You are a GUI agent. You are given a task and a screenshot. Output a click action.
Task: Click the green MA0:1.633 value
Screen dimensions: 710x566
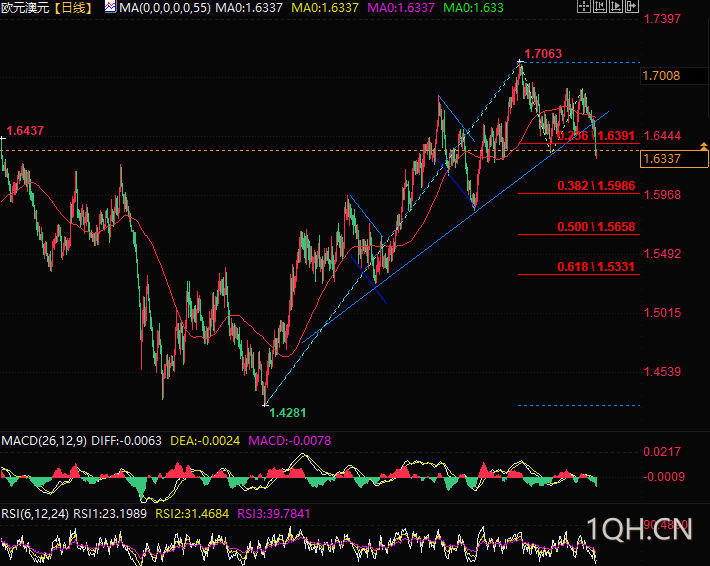(x=473, y=8)
